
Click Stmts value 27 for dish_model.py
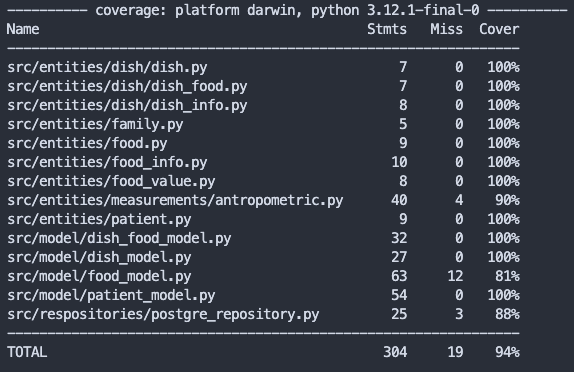pos(399,257)
